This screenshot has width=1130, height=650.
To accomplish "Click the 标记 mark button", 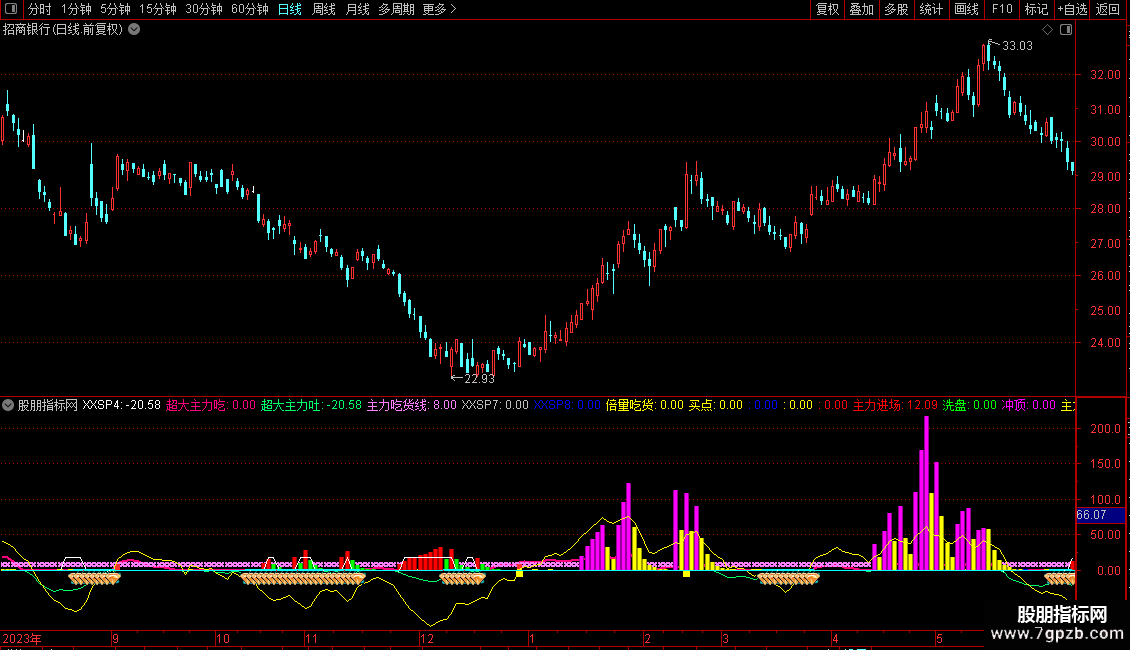I will [1036, 10].
